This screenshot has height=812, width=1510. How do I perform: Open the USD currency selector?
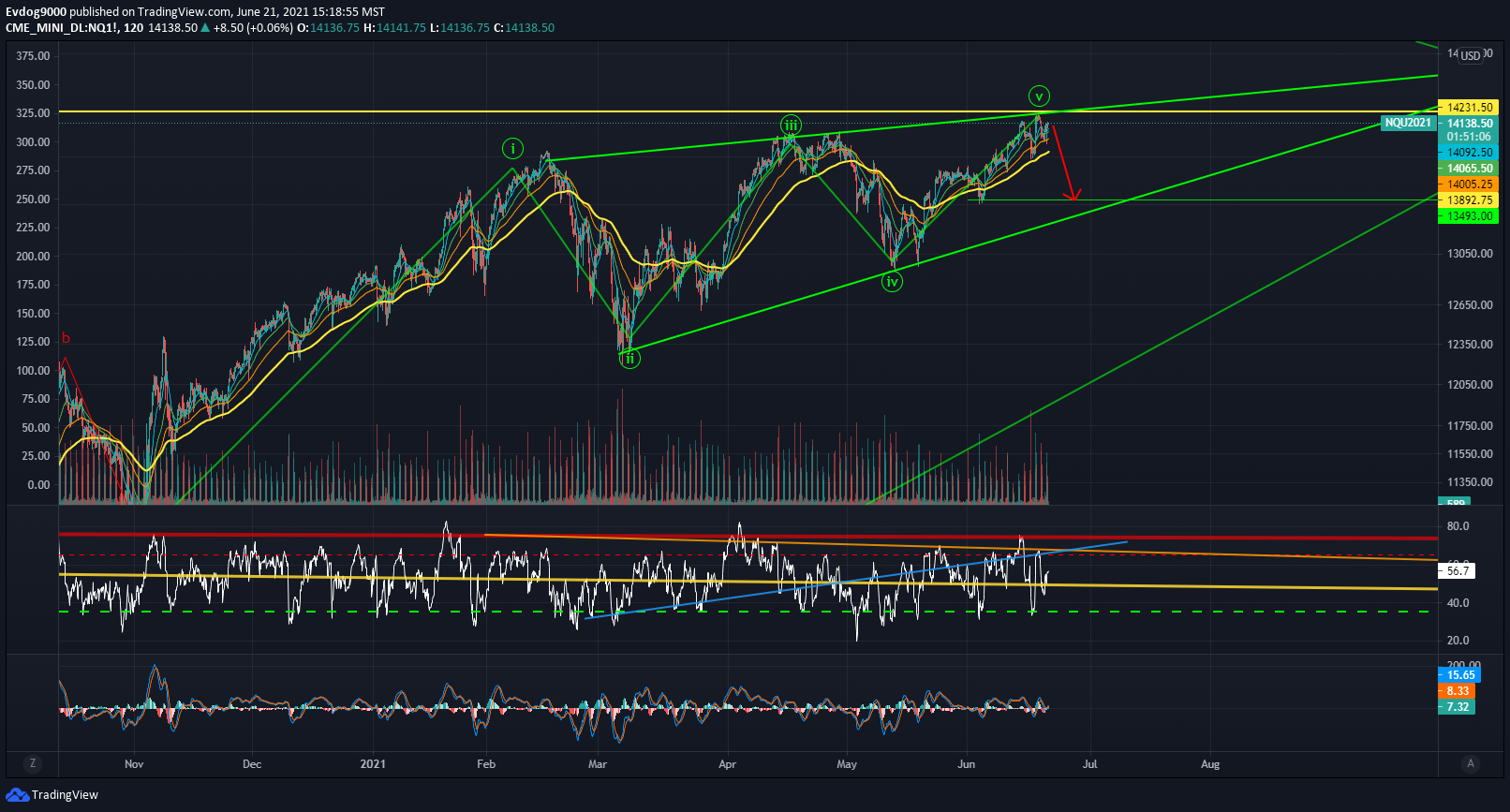coord(1471,55)
